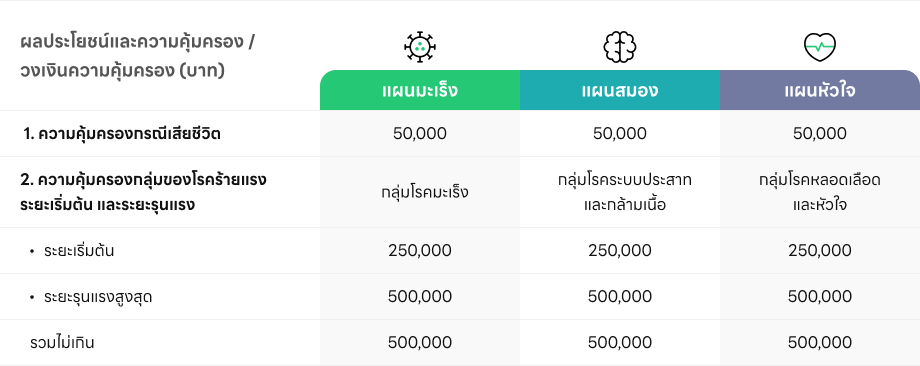Click 500,000 severe stage value under แผนหัวใจ

point(820,297)
